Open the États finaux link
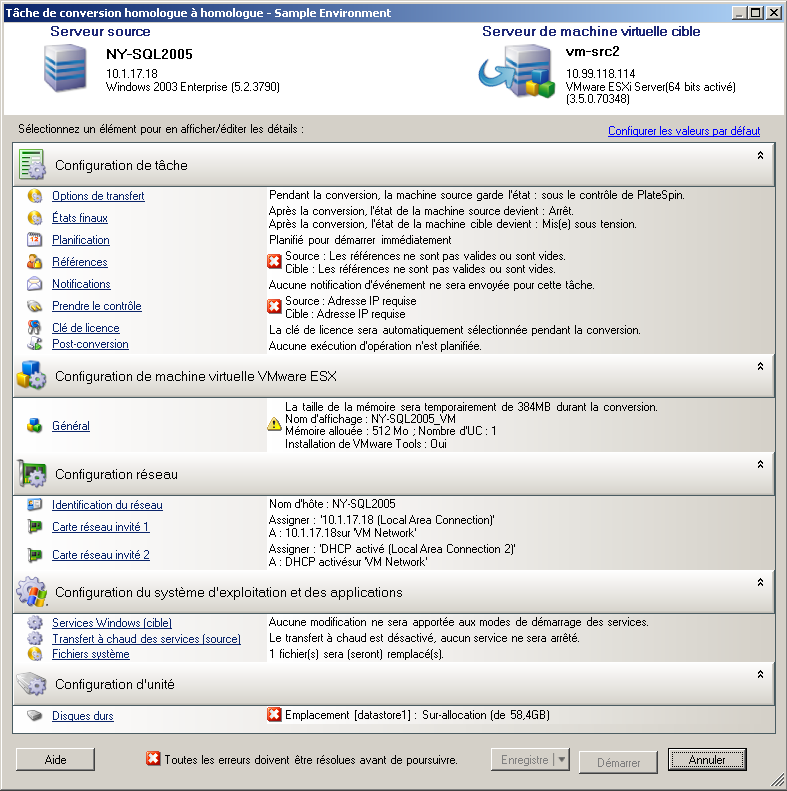The image size is (787, 791). point(80,218)
